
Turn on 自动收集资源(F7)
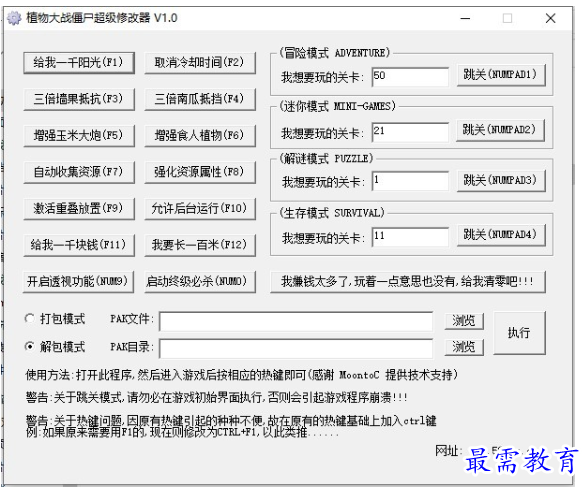point(79,172)
